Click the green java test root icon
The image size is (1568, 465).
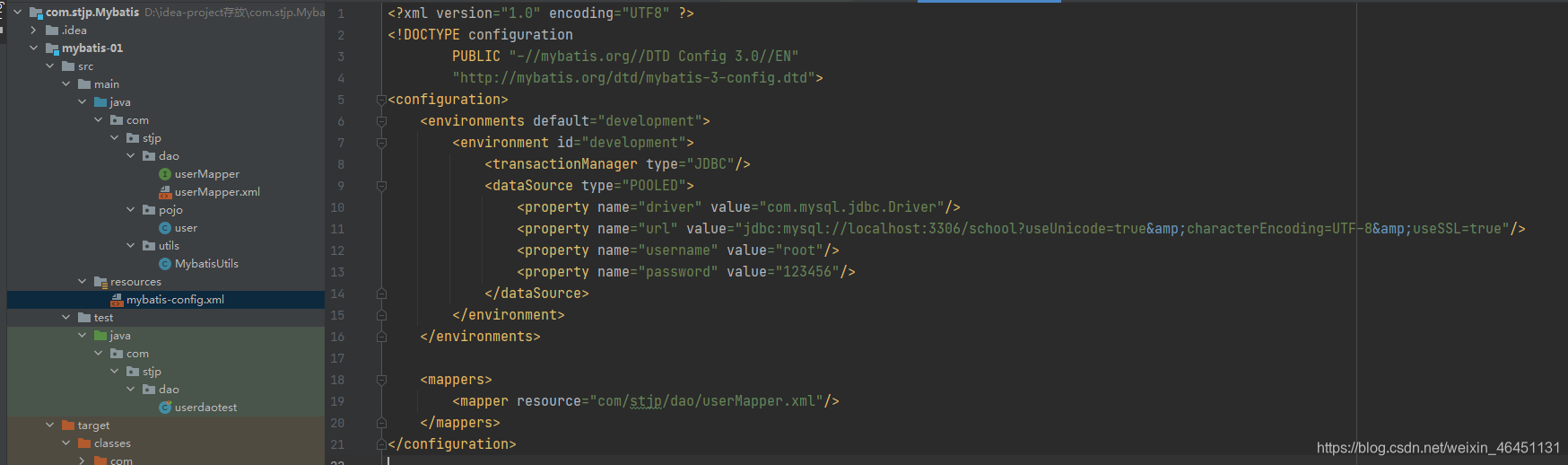click(x=100, y=336)
